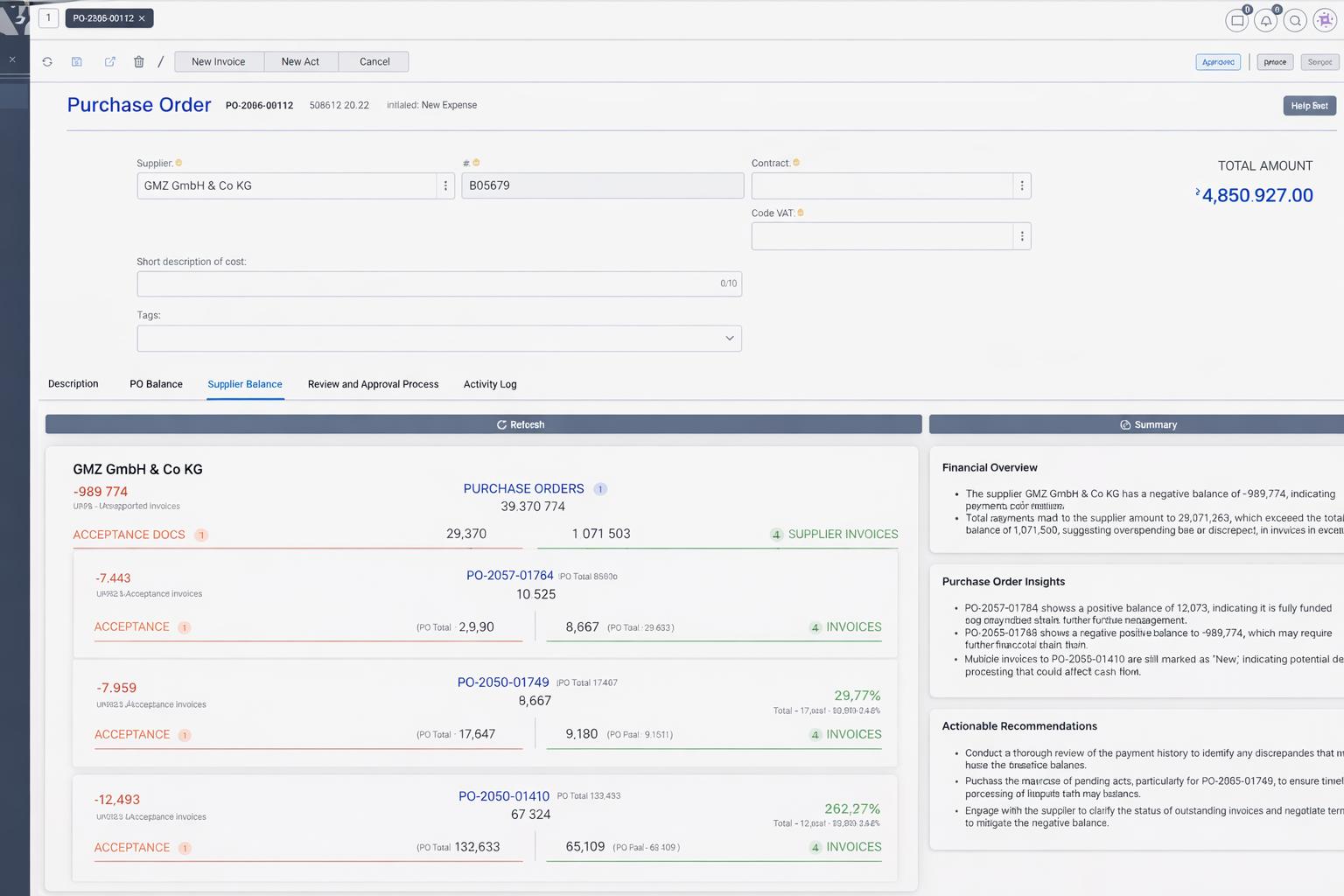Open the PO-2057-01764 purchase order link
This screenshot has width=1344, height=896.
[509, 576]
